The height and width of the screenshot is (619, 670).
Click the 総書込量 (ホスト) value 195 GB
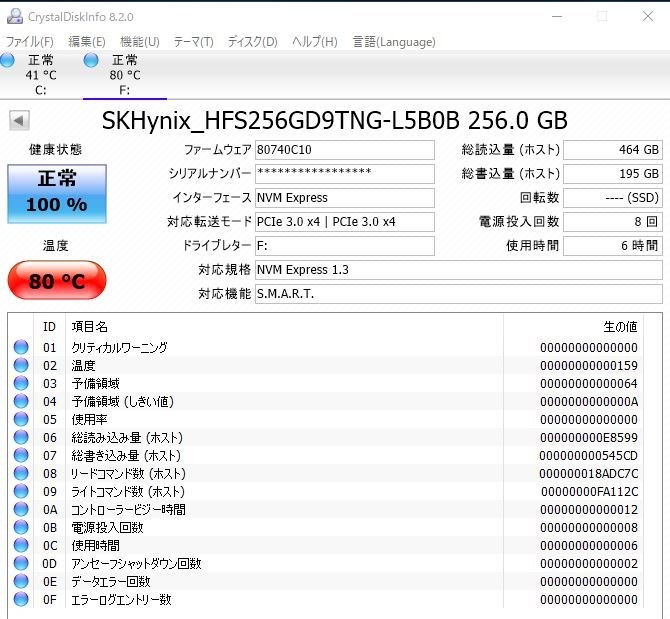click(613, 174)
